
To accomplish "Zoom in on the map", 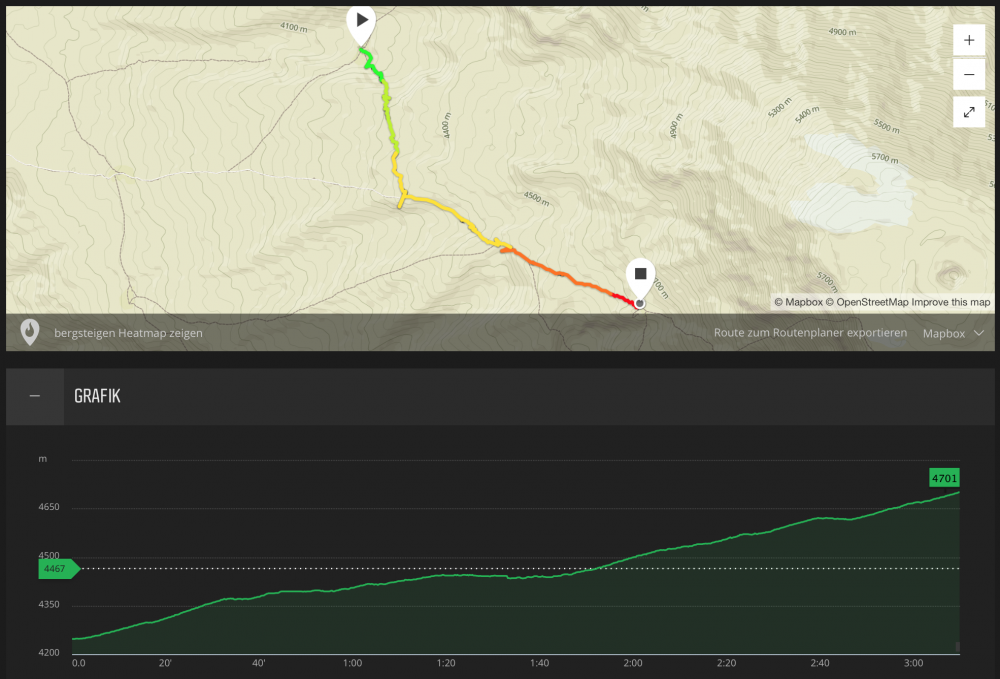I will point(969,41).
